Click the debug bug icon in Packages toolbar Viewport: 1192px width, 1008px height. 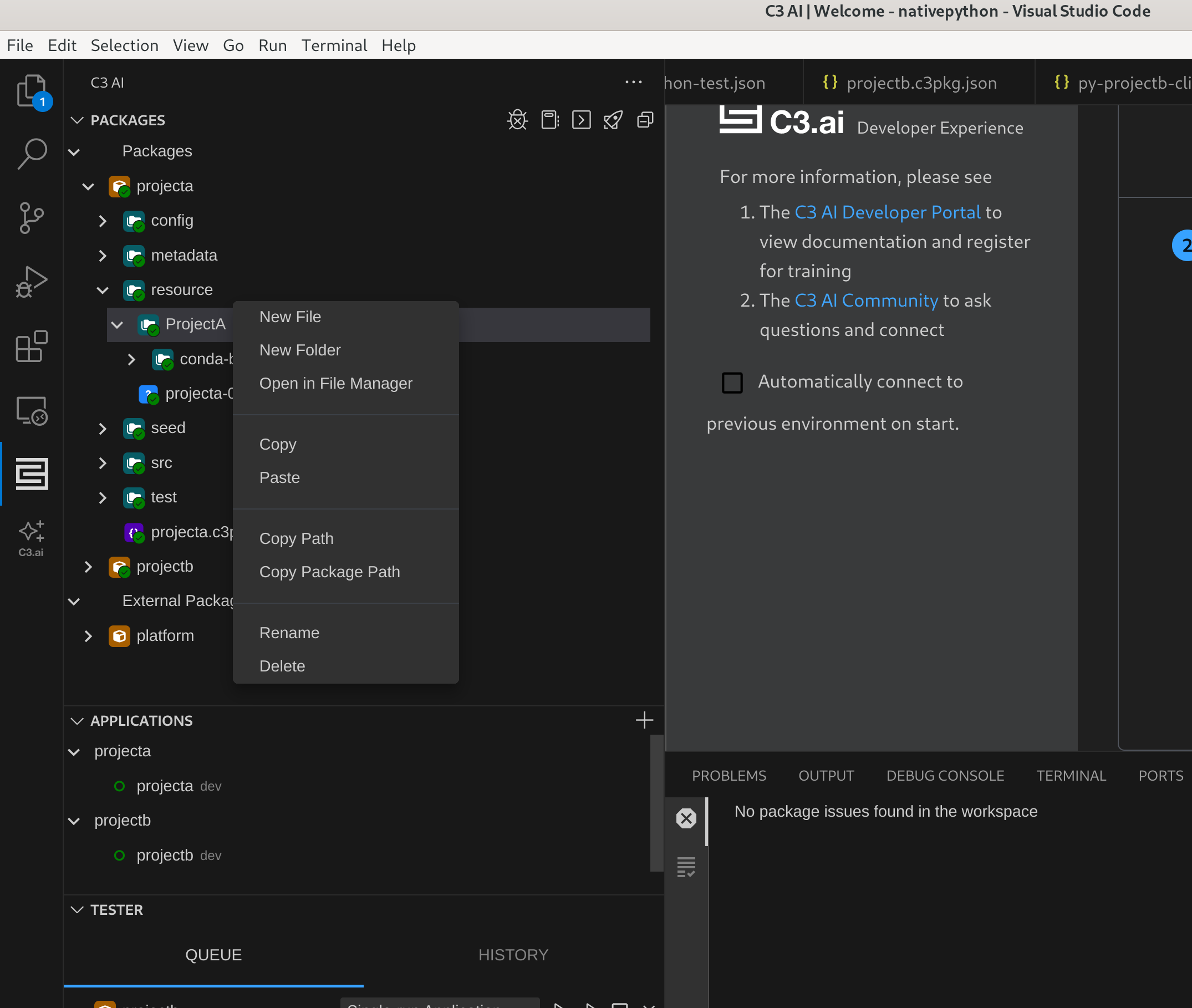(x=517, y=120)
